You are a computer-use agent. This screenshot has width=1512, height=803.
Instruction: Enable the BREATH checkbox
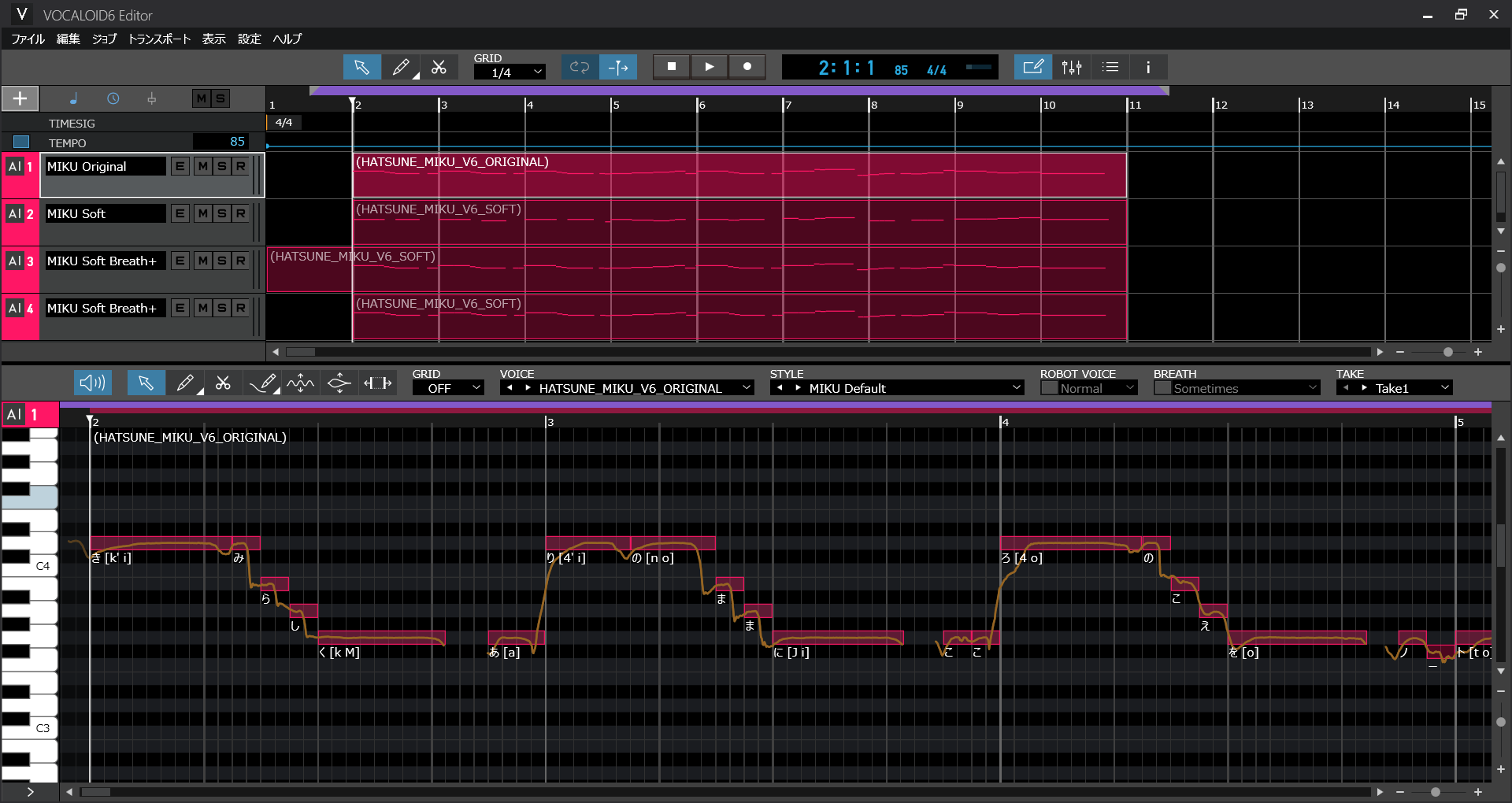(1162, 388)
